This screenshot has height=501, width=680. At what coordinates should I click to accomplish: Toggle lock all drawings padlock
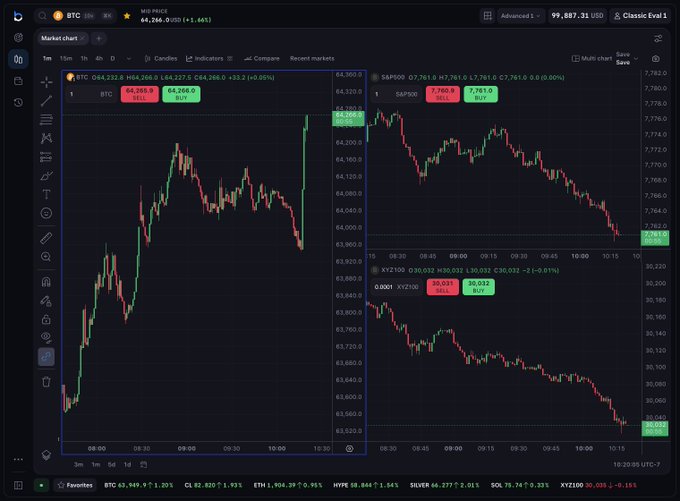pyautogui.click(x=46, y=320)
